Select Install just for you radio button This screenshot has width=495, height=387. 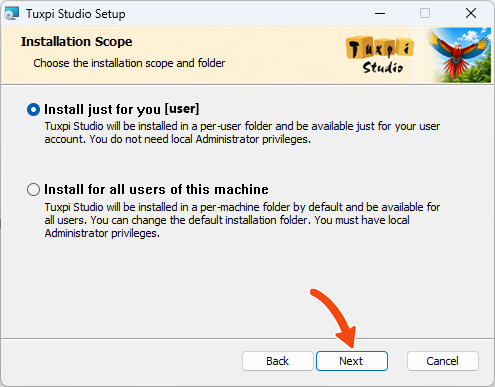[33, 109]
